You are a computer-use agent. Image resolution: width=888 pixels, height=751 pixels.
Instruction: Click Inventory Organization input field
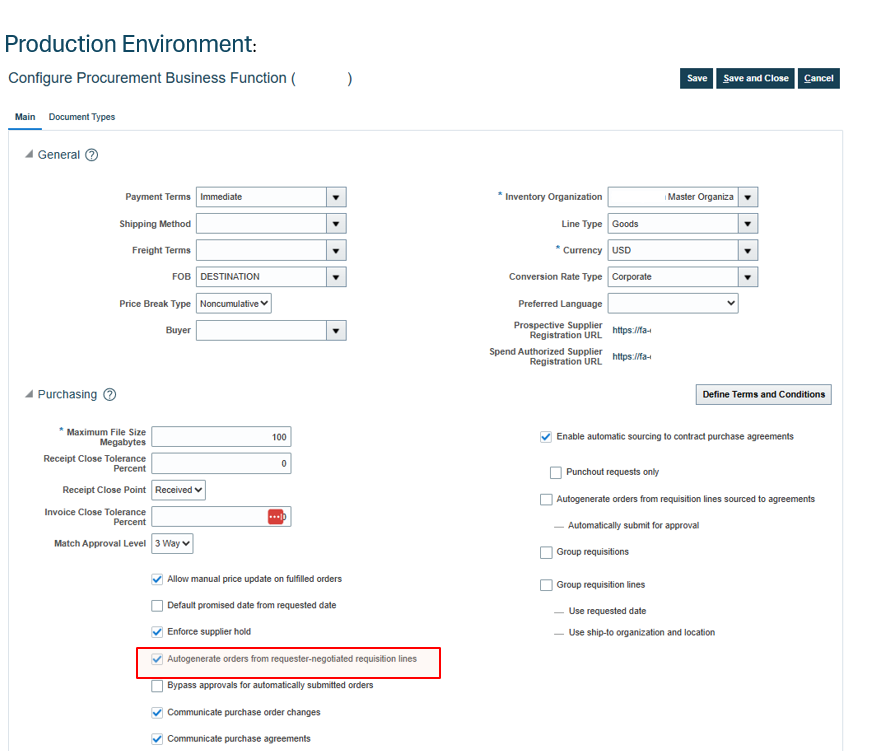[673, 197]
